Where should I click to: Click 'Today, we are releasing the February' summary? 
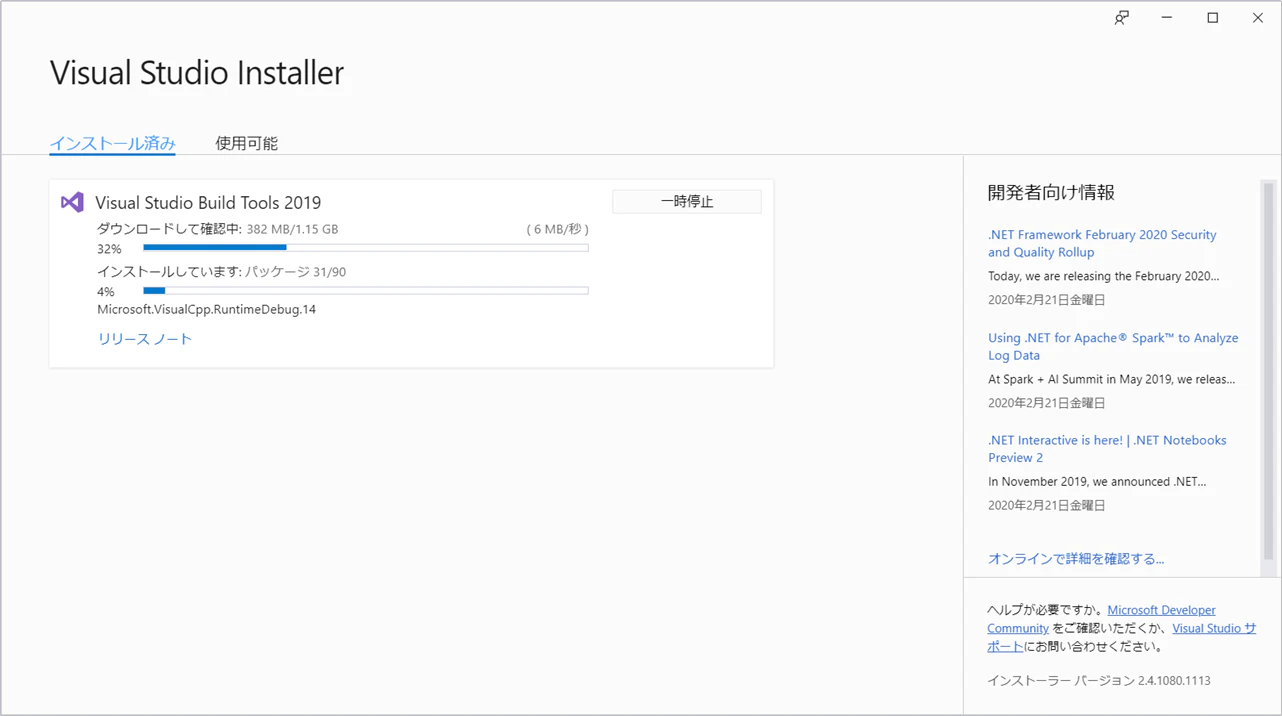pos(1104,276)
